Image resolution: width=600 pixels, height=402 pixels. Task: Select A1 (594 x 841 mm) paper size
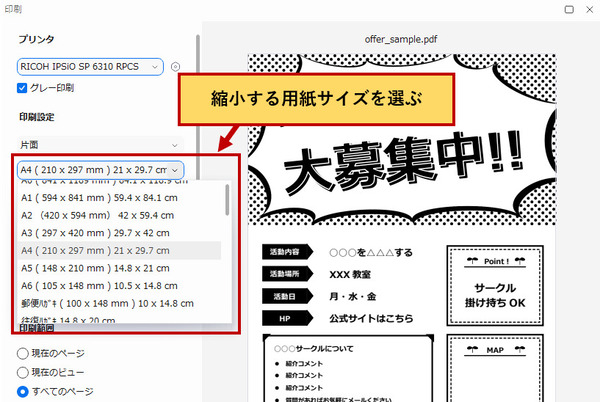click(x=119, y=198)
